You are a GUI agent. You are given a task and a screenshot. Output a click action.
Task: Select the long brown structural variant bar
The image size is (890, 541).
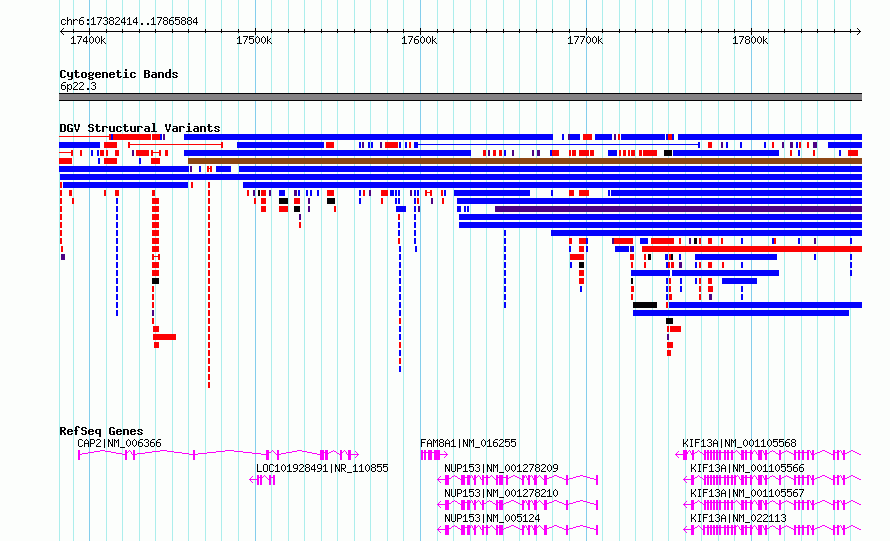click(525, 161)
